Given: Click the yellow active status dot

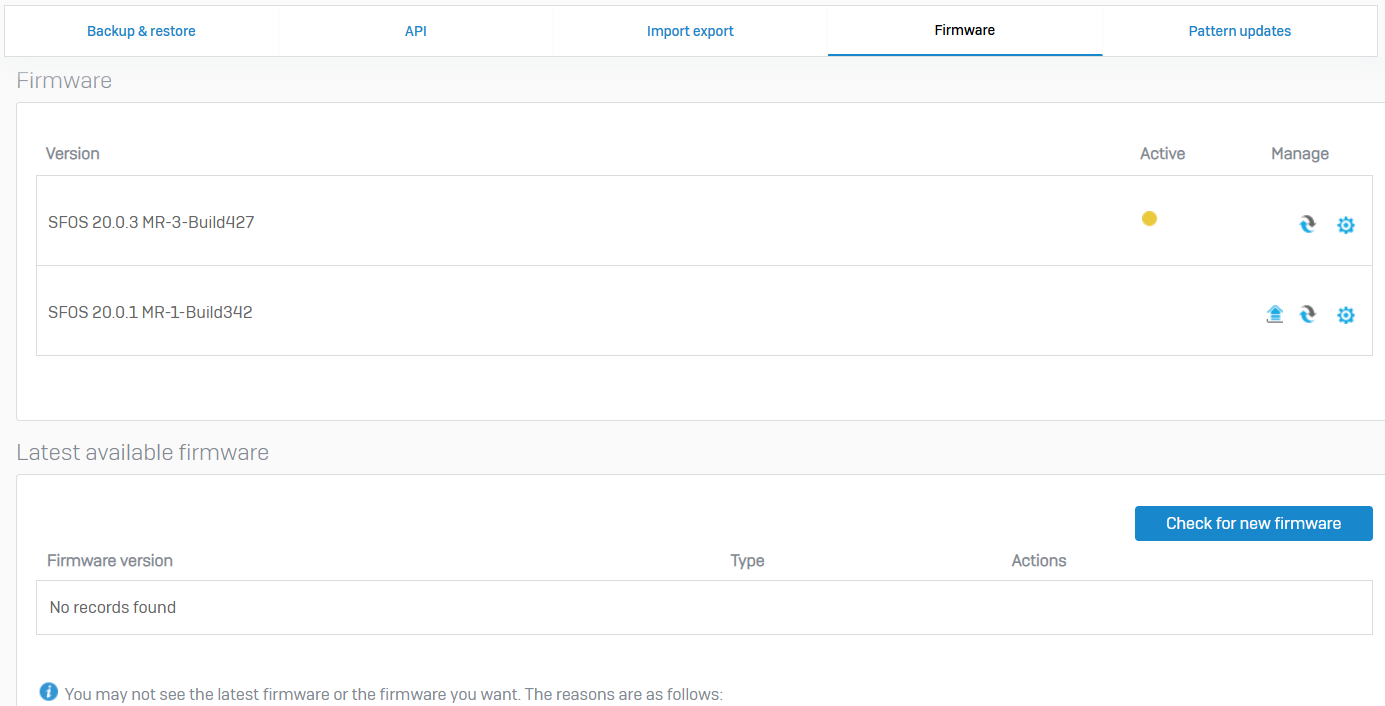Looking at the screenshot, I should (1149, 219).
